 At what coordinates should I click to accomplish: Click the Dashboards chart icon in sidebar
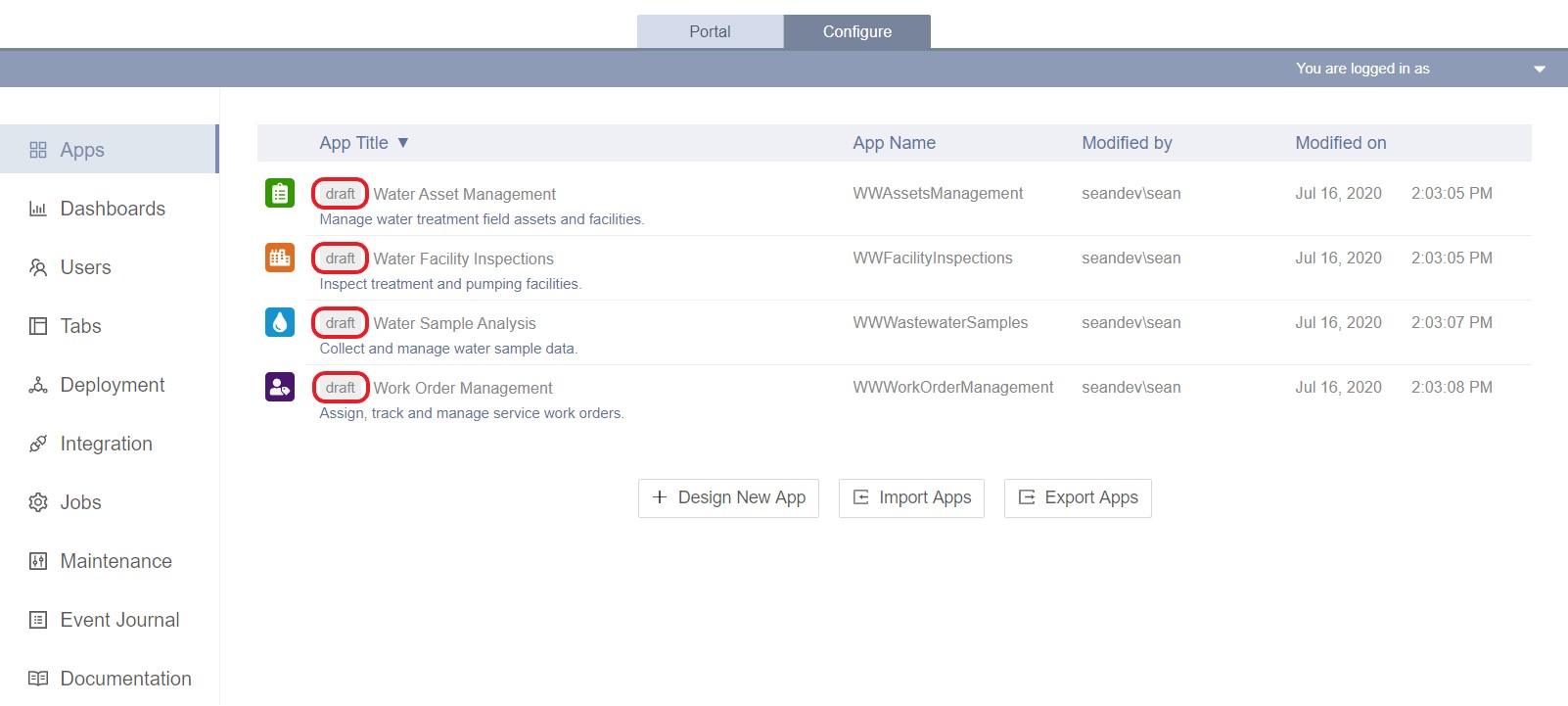38,209
